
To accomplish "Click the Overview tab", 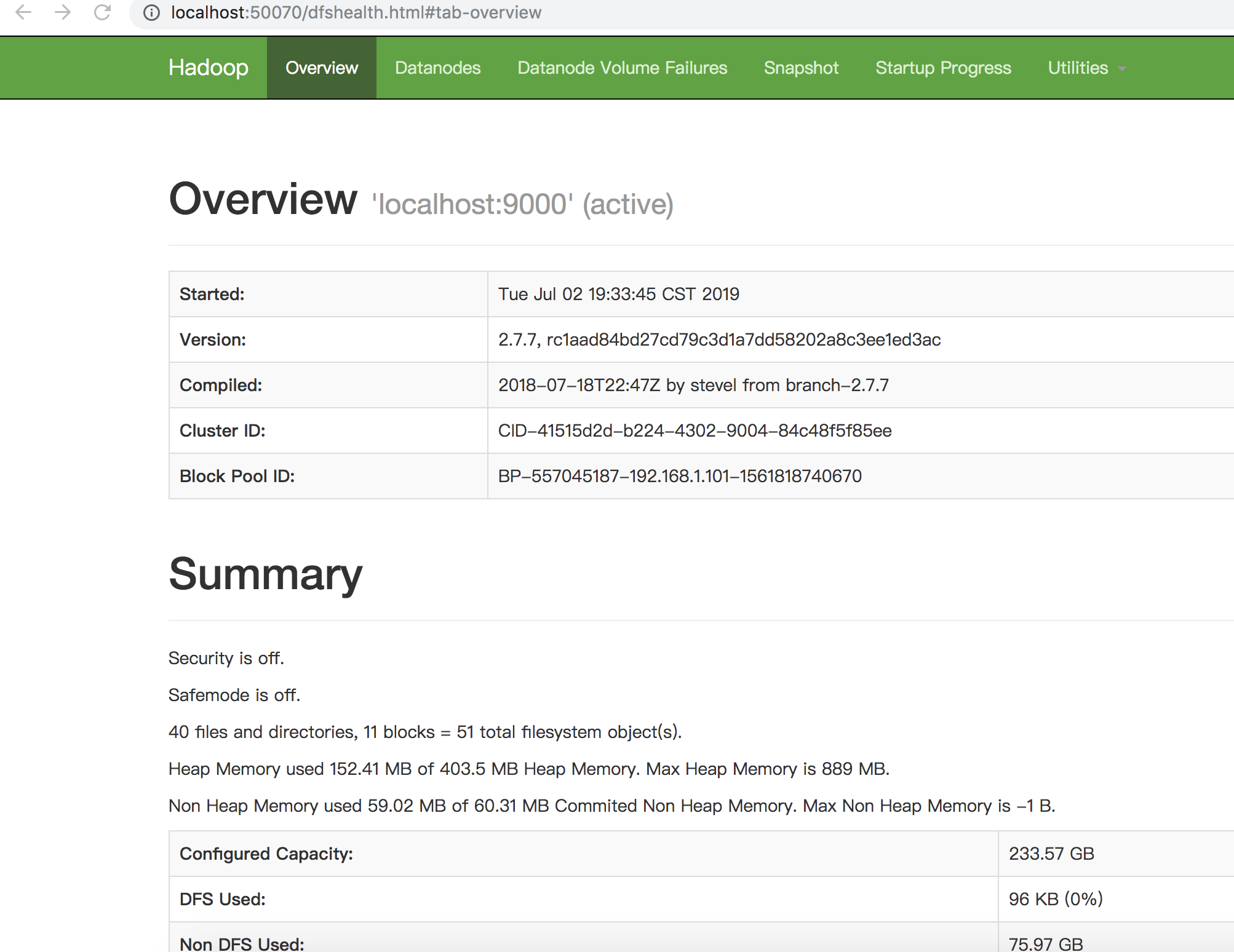I will (x=322, y=68).
